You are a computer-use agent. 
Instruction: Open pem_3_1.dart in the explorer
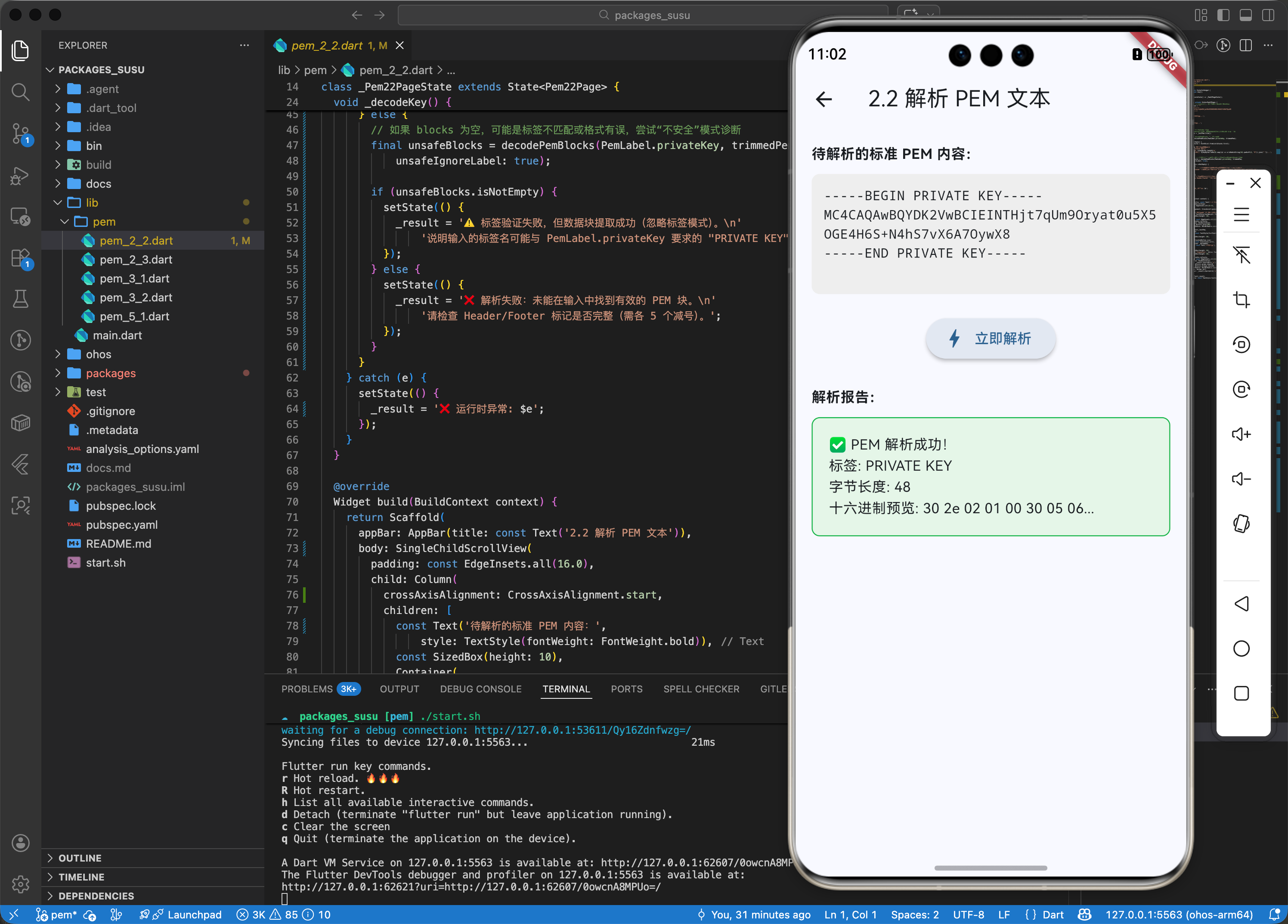coord(134,278)
